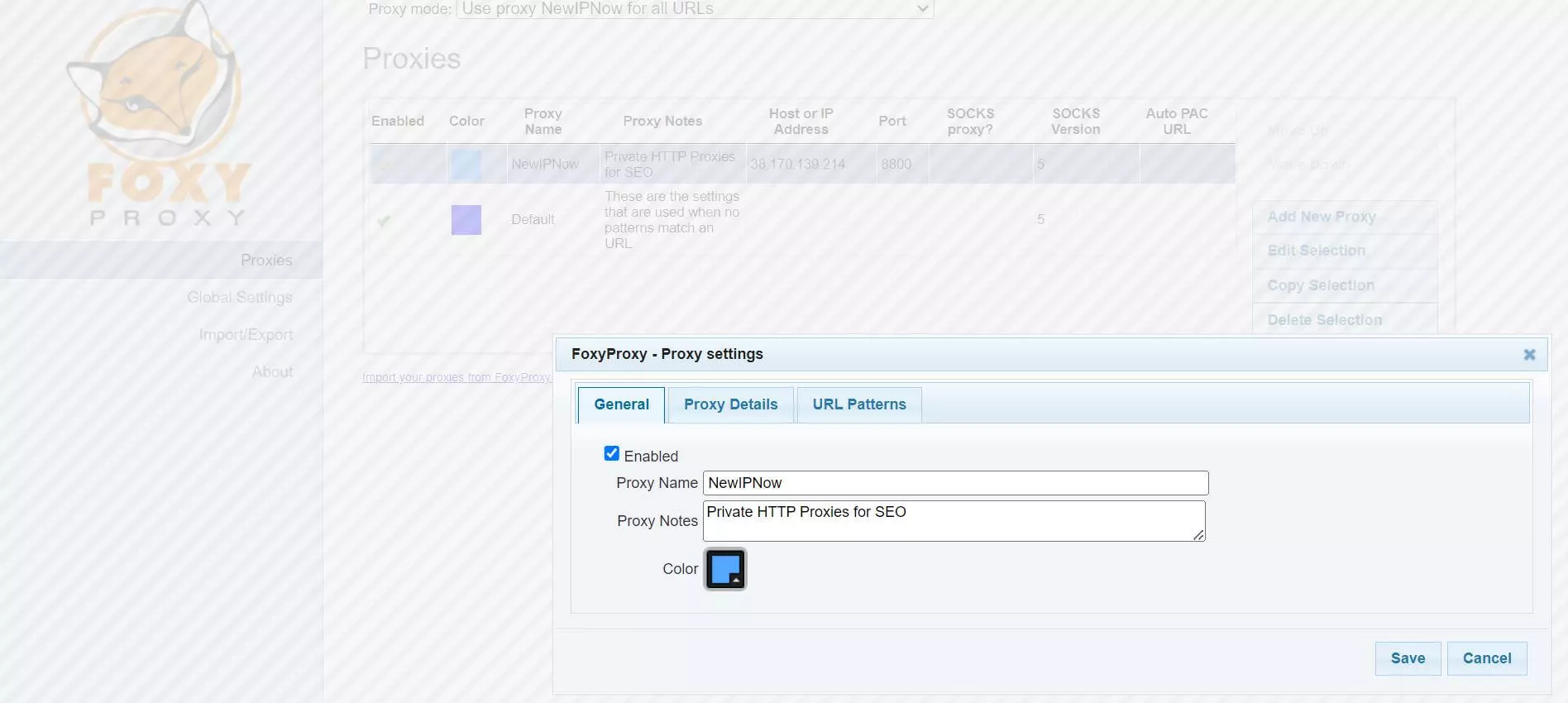The width and height of the screenshot is (1568, 703).
Task: Click the port value 8800
Action: click(896, 164)
